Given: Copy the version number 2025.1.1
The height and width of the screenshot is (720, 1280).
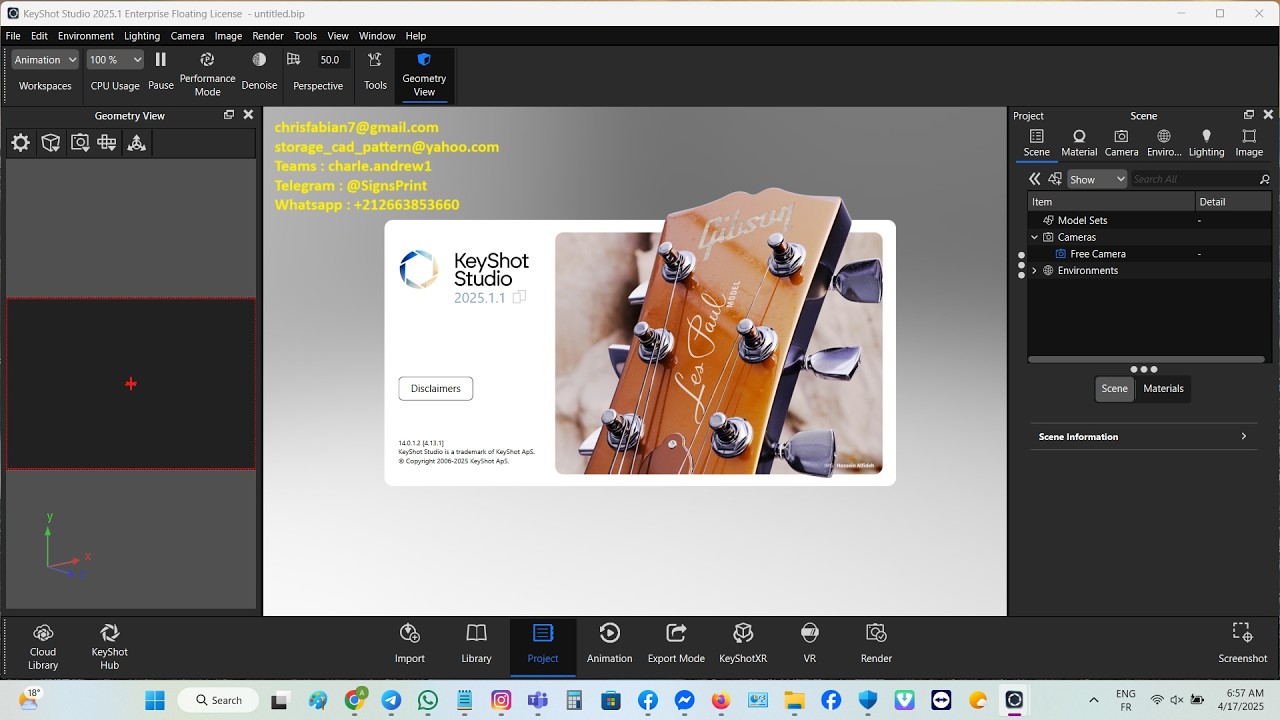Looking at the screenshot, I should pos(519,298).
